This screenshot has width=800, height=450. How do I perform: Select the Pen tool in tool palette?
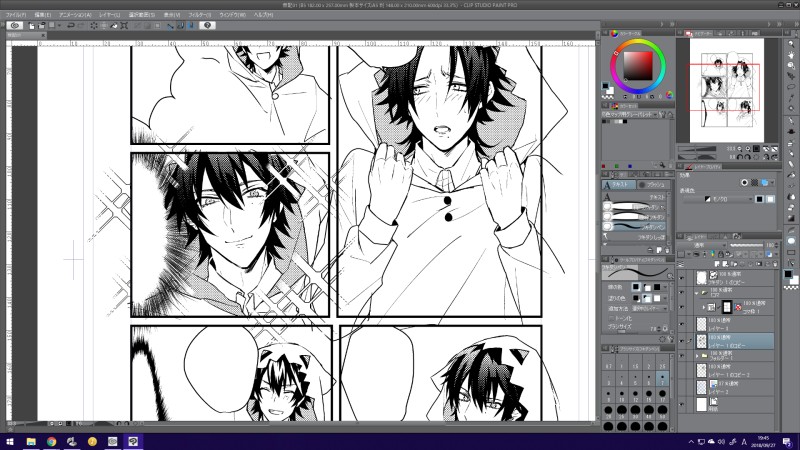coord(791,120)
